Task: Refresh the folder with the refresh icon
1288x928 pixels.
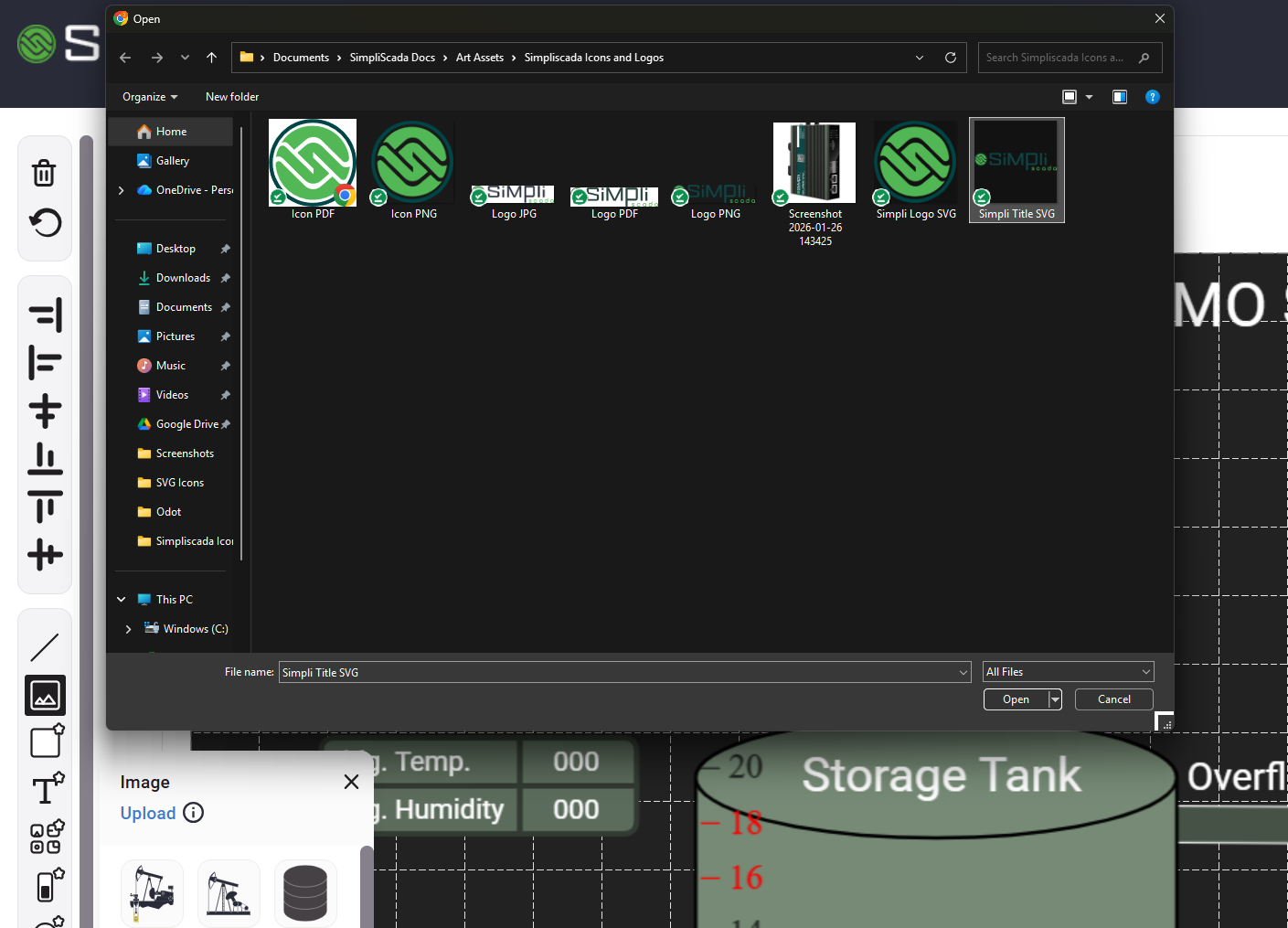Action: coord(950,58)
